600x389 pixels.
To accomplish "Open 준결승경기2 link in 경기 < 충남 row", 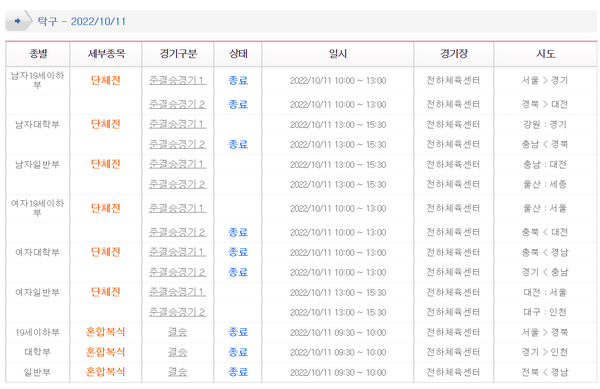I will pyautogui.click(x=177, y=272).
